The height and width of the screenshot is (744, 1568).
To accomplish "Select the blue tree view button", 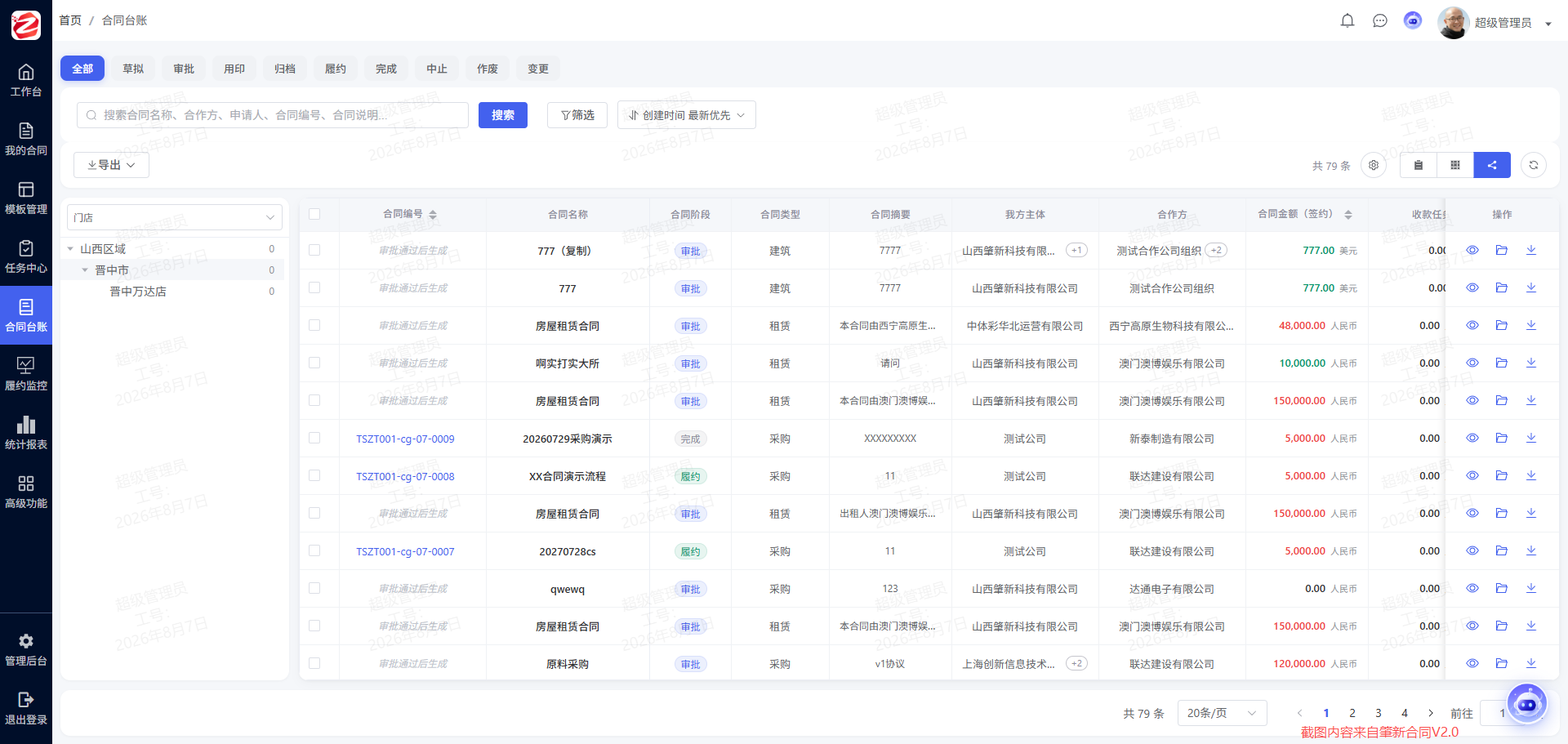I will click(1492, 165).
